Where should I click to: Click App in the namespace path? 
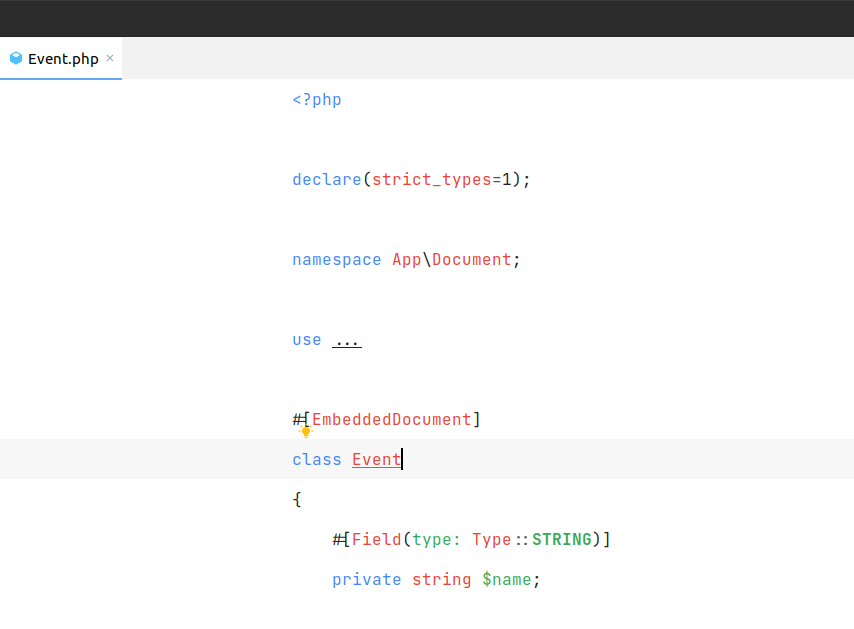coord(406,260)
